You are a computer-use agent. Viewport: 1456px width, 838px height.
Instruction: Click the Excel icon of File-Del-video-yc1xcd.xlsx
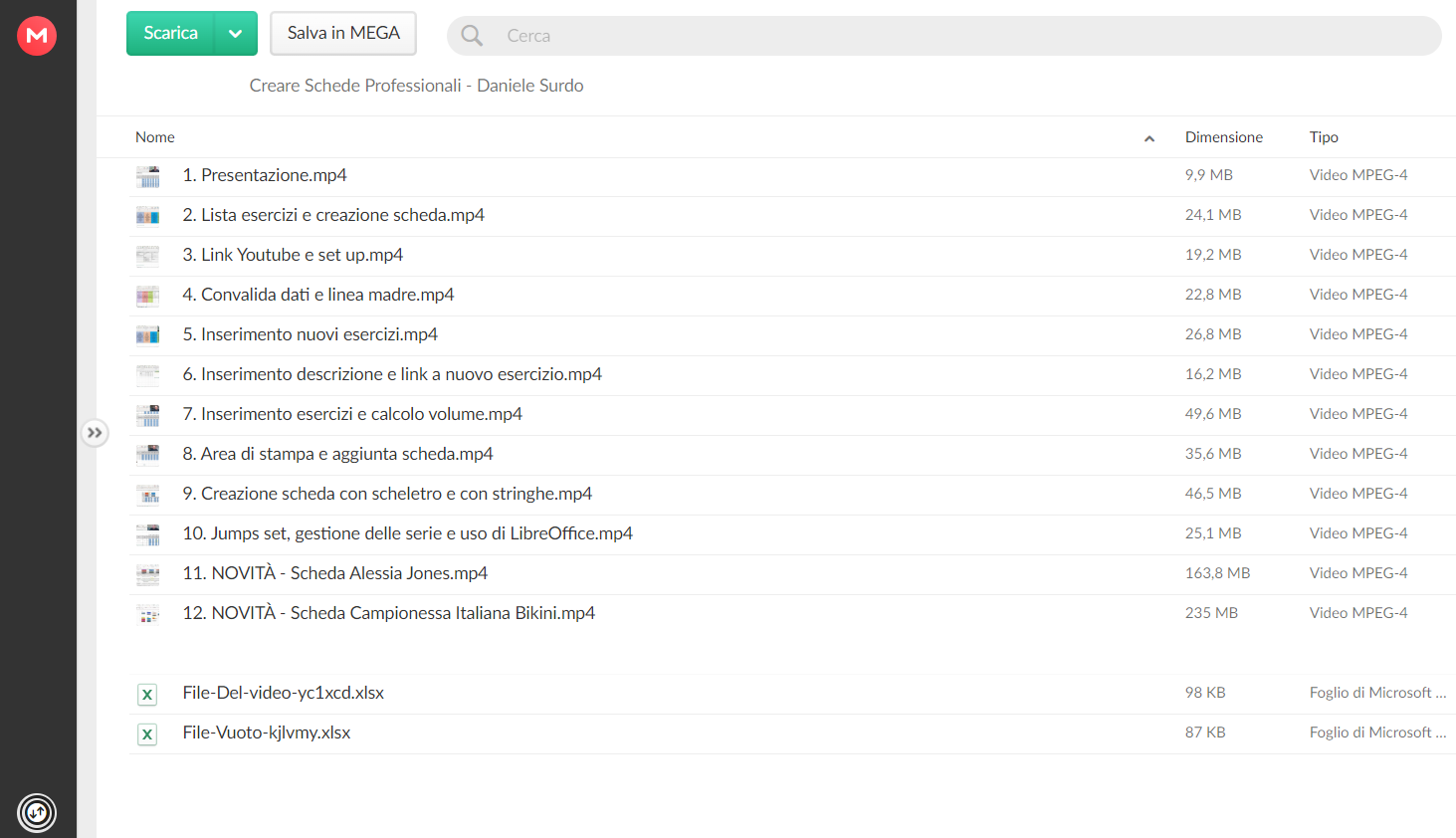tap(147, 694)
